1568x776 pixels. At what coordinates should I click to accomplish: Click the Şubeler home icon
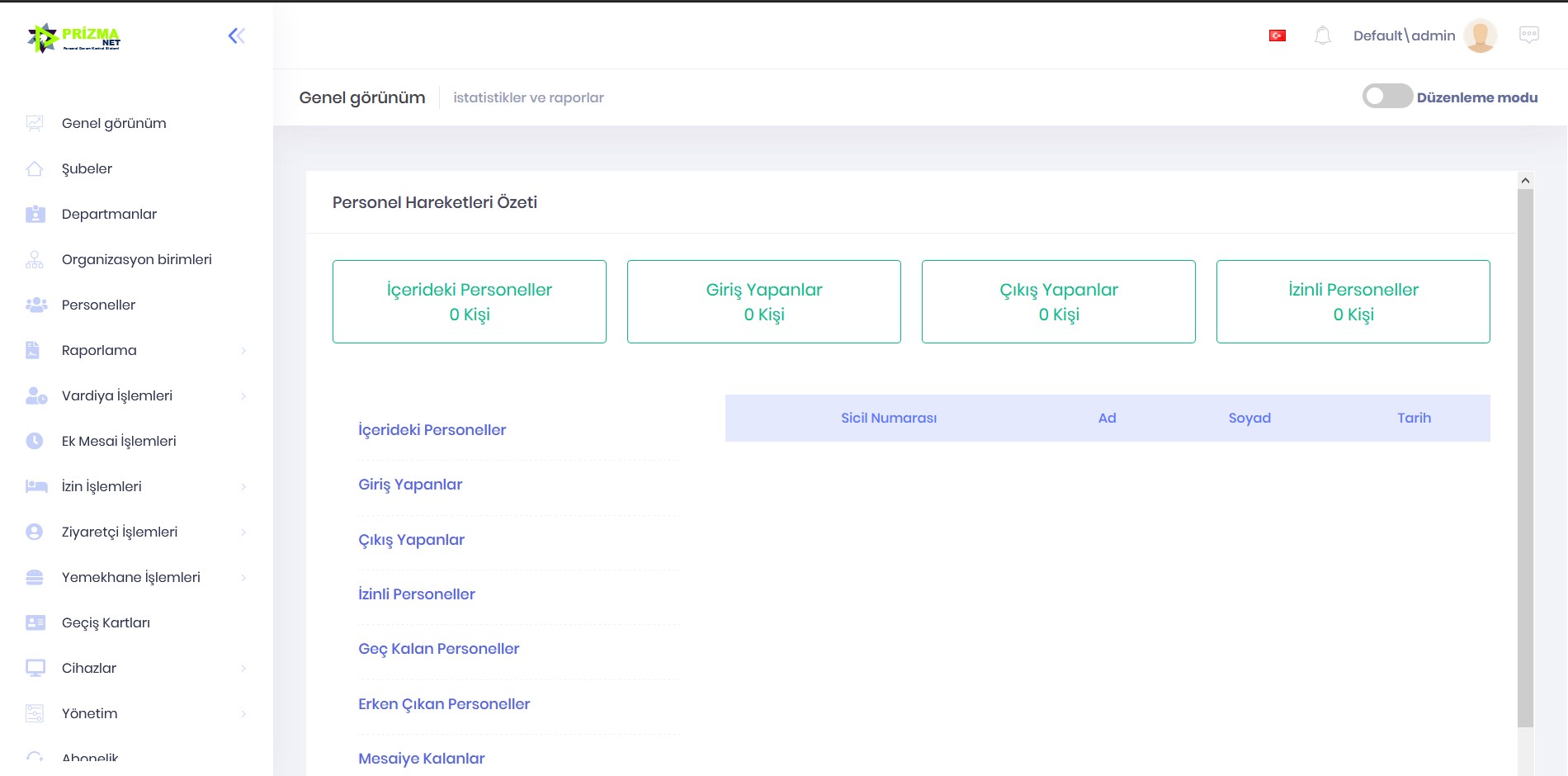35,168
